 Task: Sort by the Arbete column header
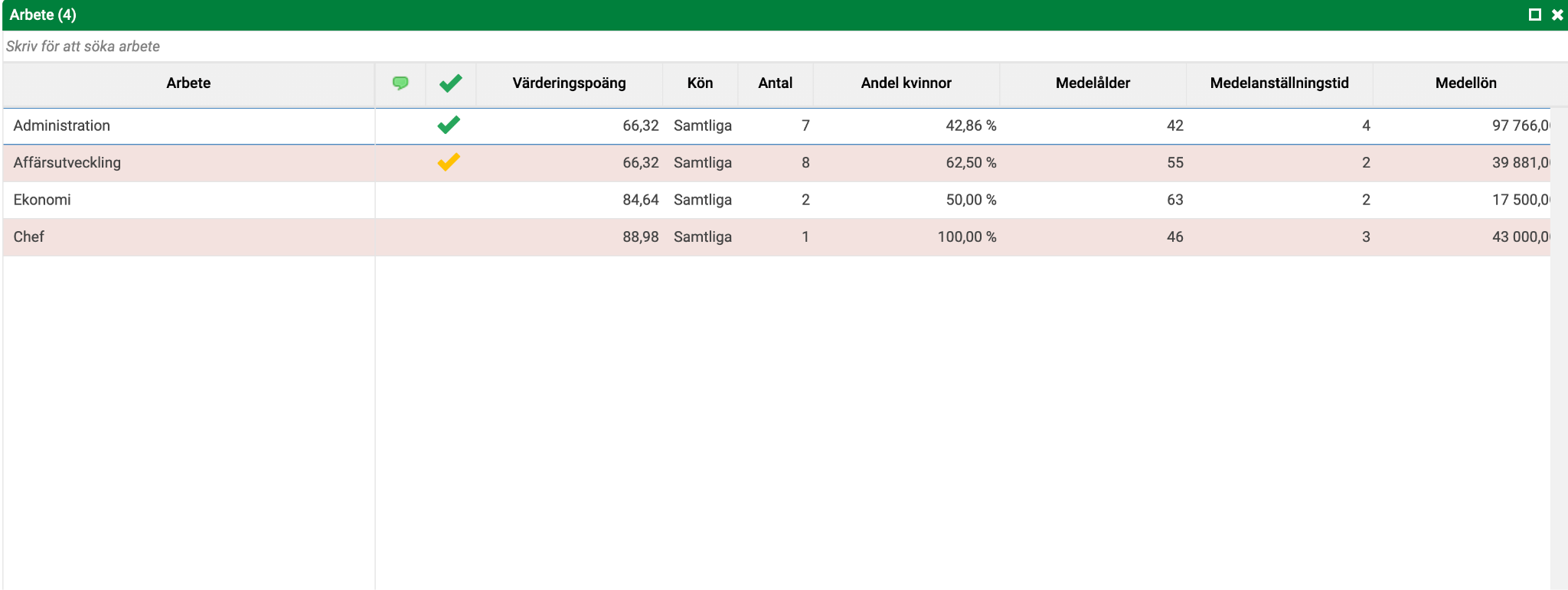188,83
